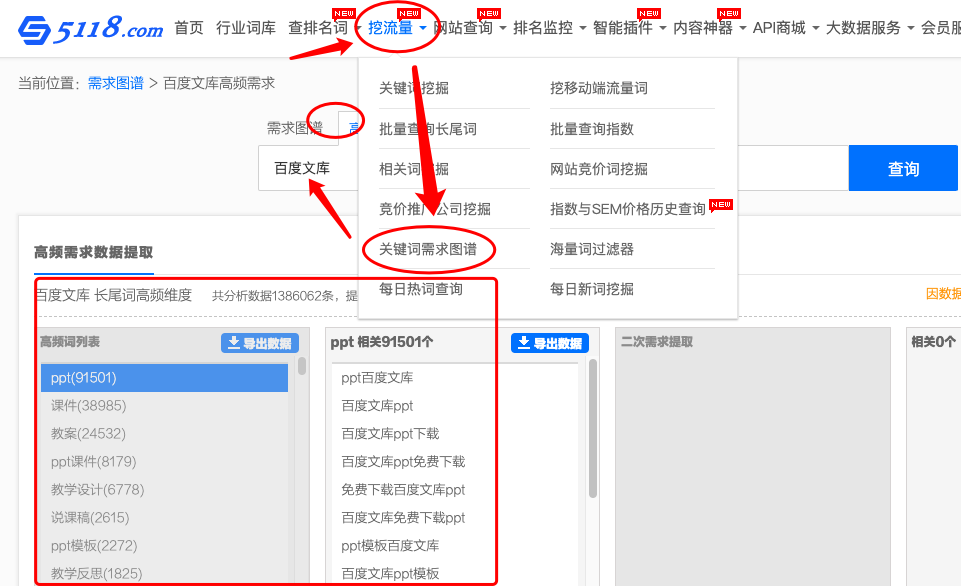
Task: Select ppt课件(8179) list row
Action: 164,462
